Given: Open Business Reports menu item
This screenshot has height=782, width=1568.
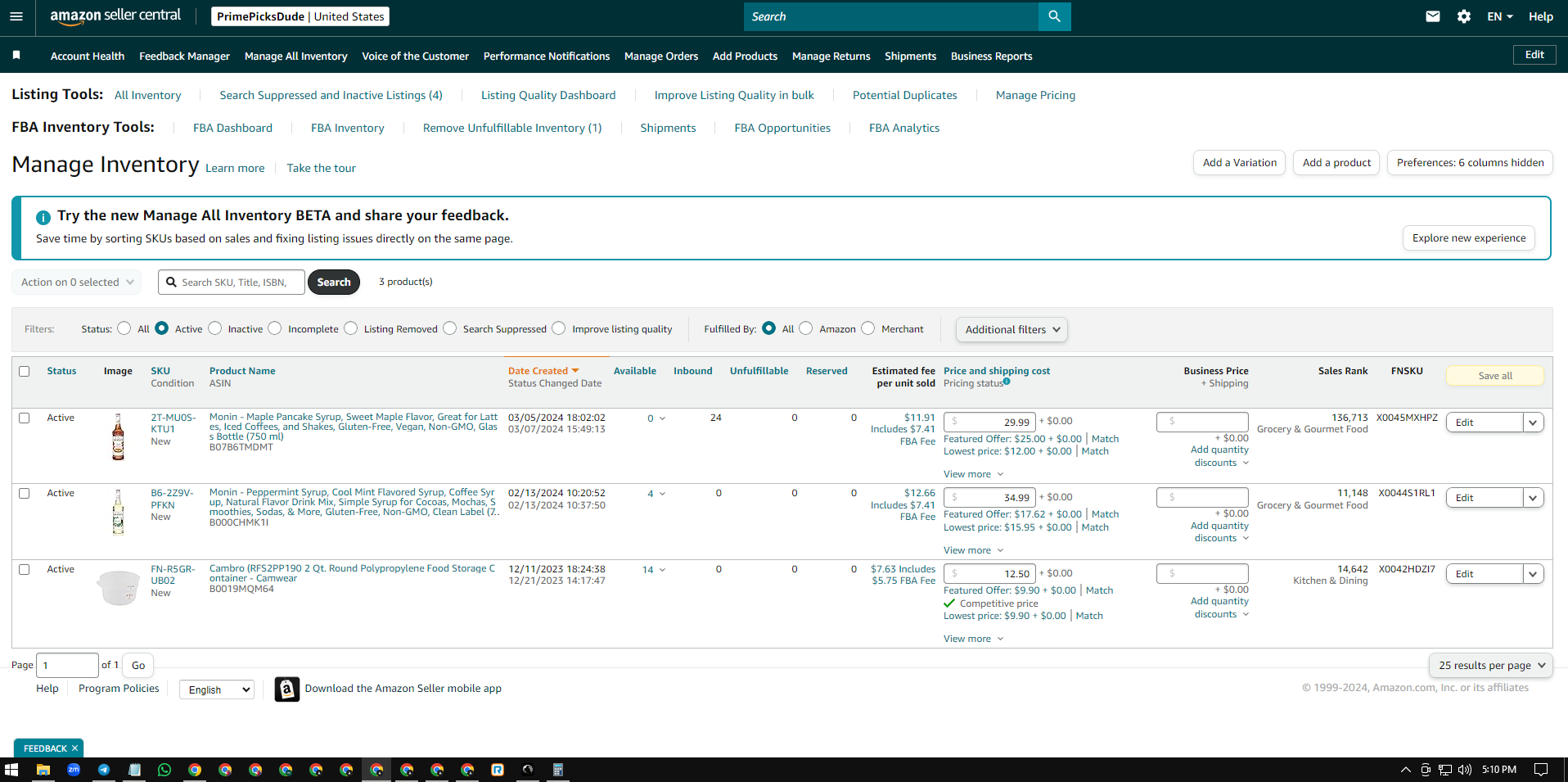Looking at the screenshot, I should [991, 56].
